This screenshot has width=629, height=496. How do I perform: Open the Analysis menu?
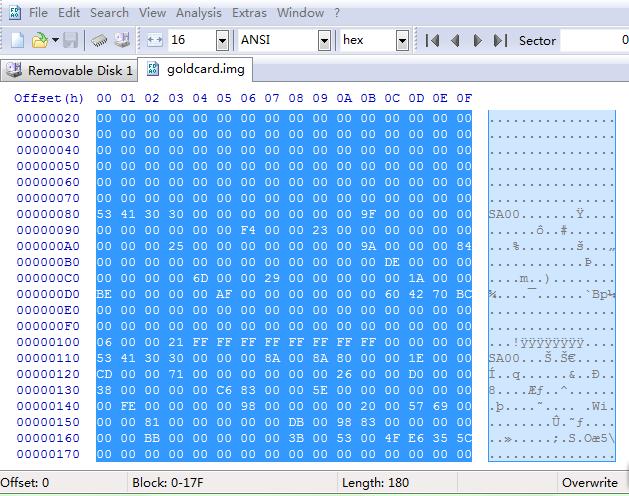click(199, 13)
